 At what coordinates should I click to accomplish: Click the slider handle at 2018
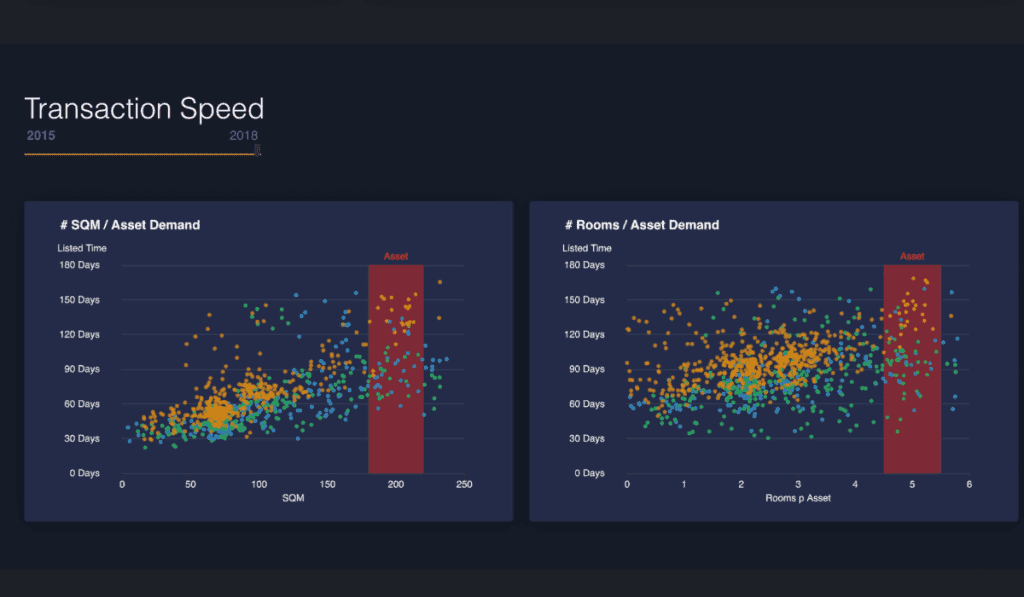tap(256, 149)
